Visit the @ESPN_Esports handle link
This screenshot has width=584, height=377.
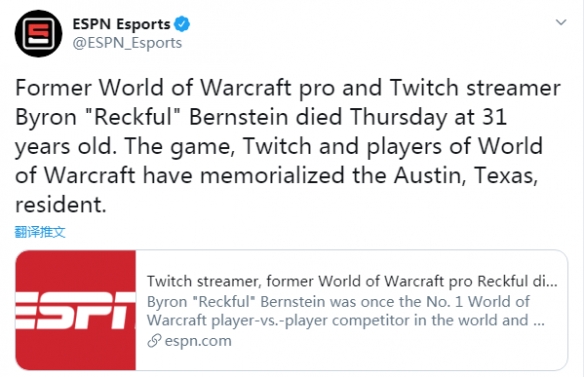coord(127,43)
